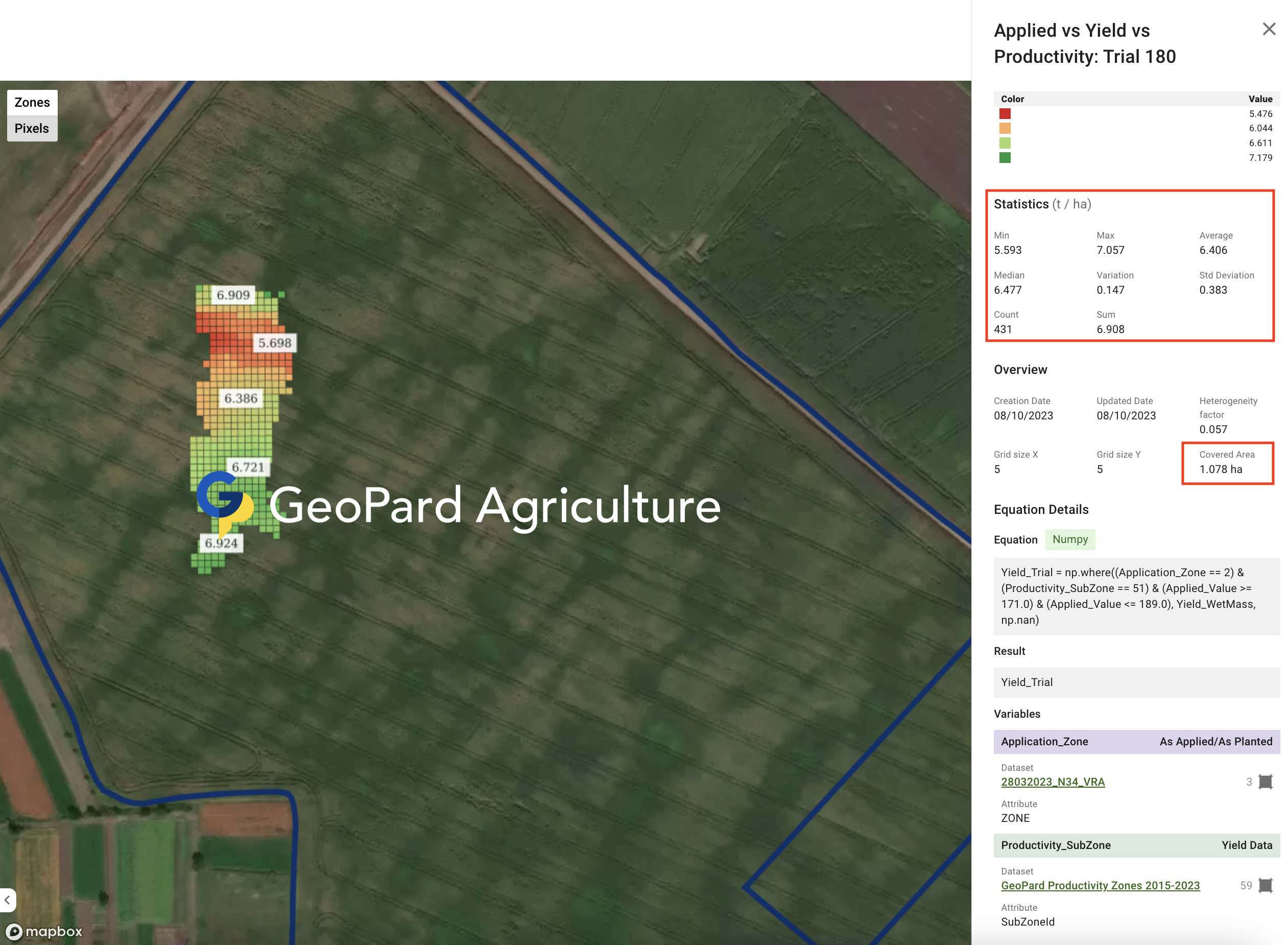The width and height of the screenshot is (1288, 945).
Task: Collapse side panel with left chevron
Action: (x=8, y=900)
